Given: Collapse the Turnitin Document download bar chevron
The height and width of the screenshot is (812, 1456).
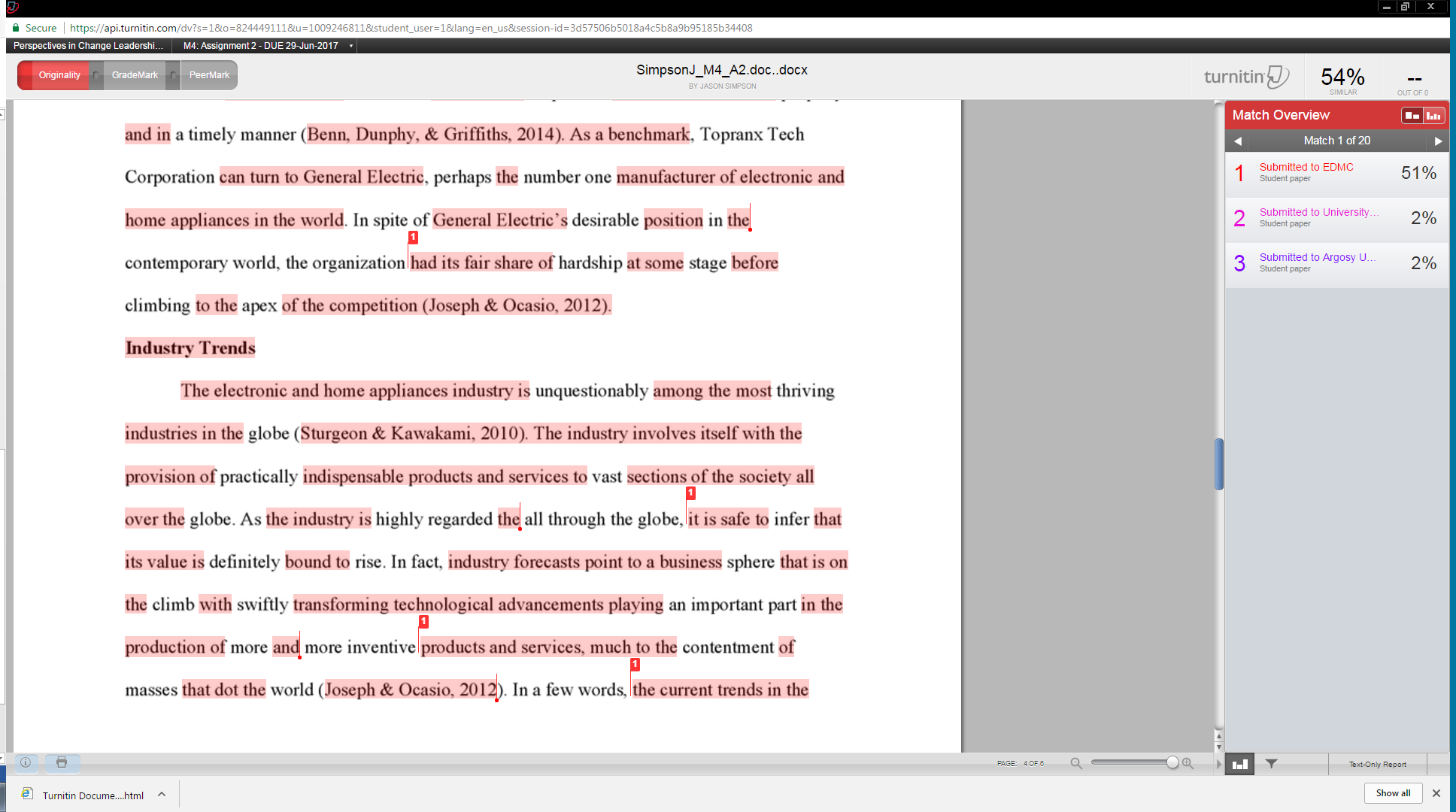Looking at the screenshot, I should point(161,793).
